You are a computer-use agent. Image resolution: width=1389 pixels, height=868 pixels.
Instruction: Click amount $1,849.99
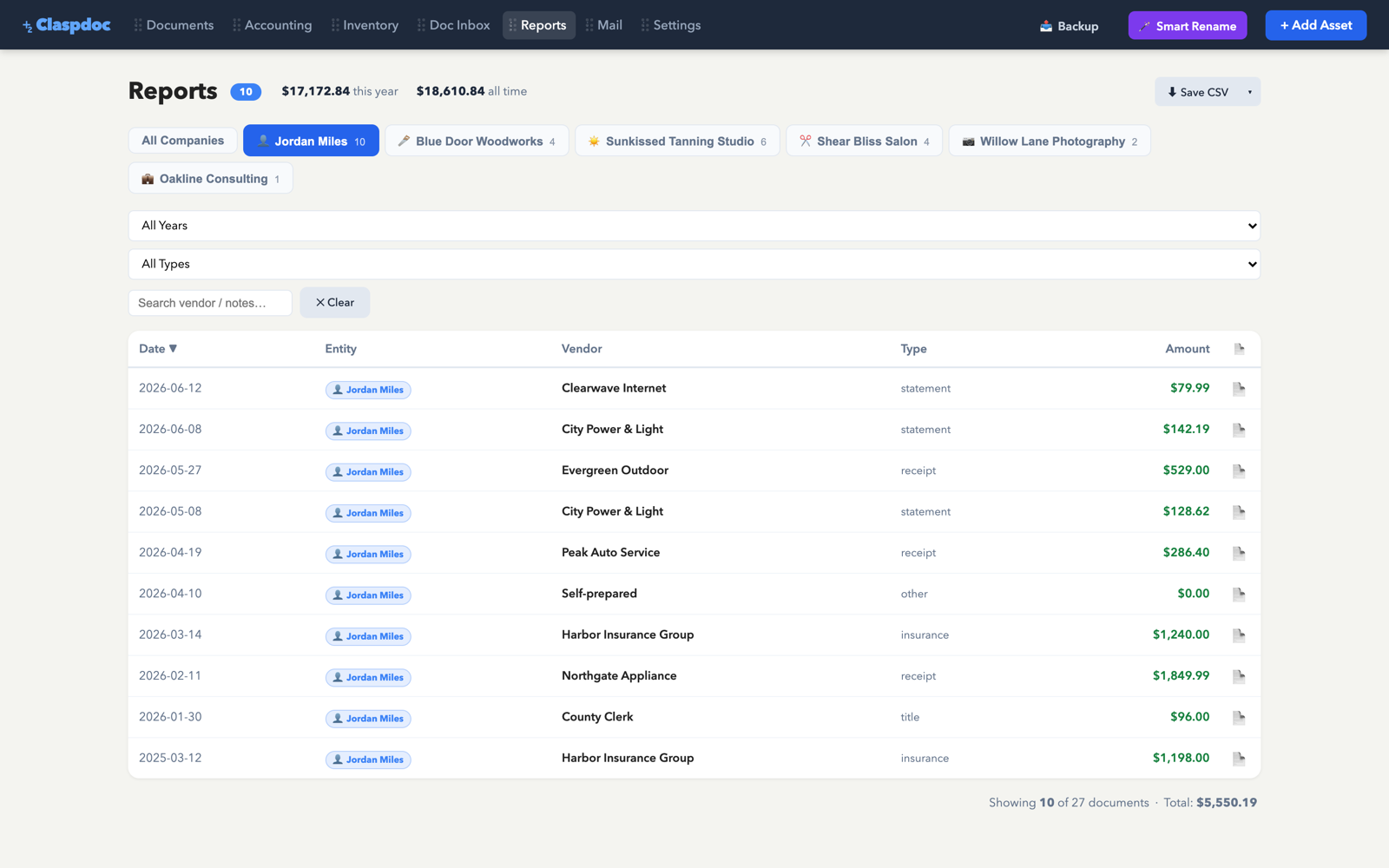[x=1181, y=676]
